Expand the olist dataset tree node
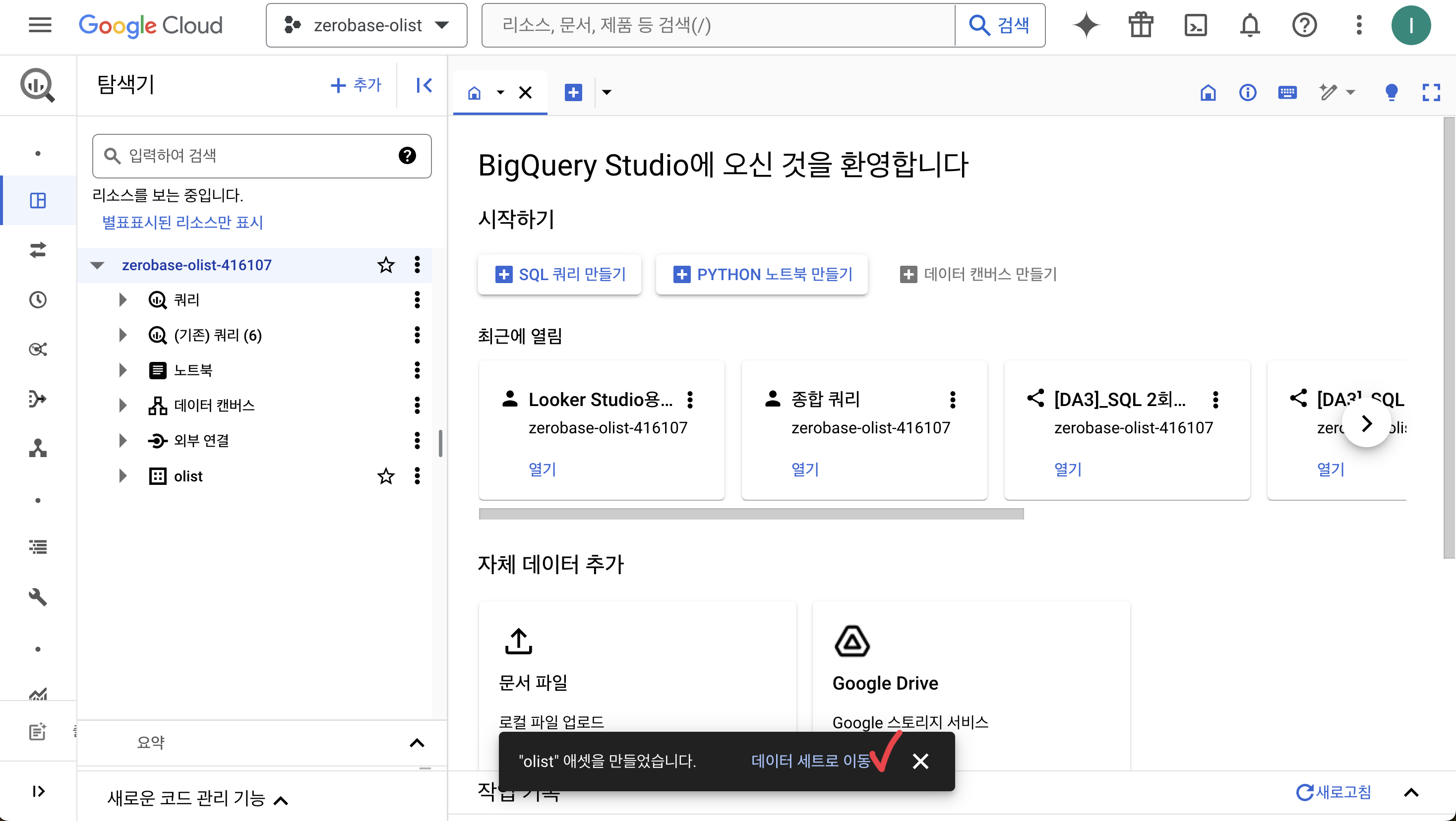The height and width of the screenshot is (821, 1456). tap(122, 476)
